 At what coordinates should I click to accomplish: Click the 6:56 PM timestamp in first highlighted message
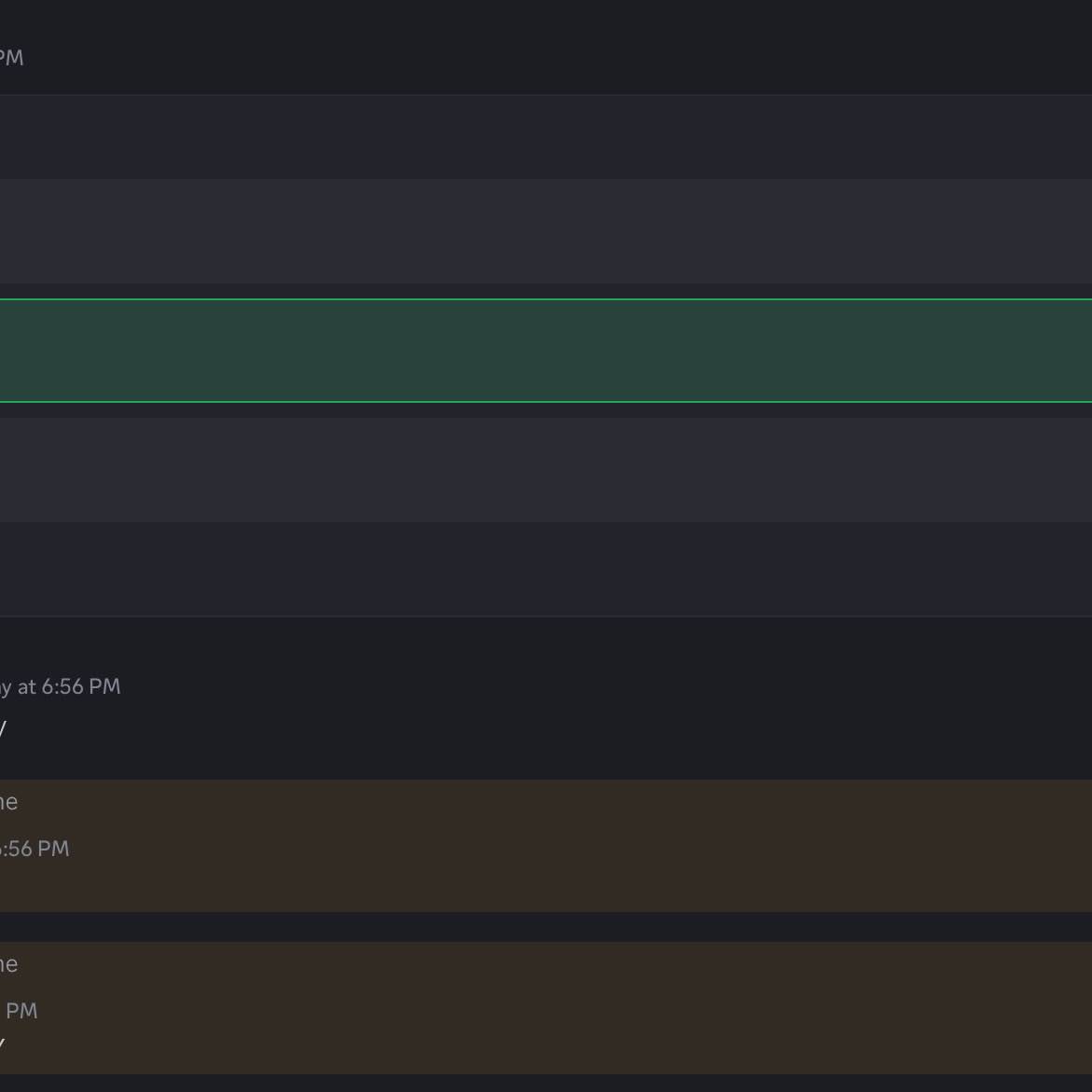point(35,849)
